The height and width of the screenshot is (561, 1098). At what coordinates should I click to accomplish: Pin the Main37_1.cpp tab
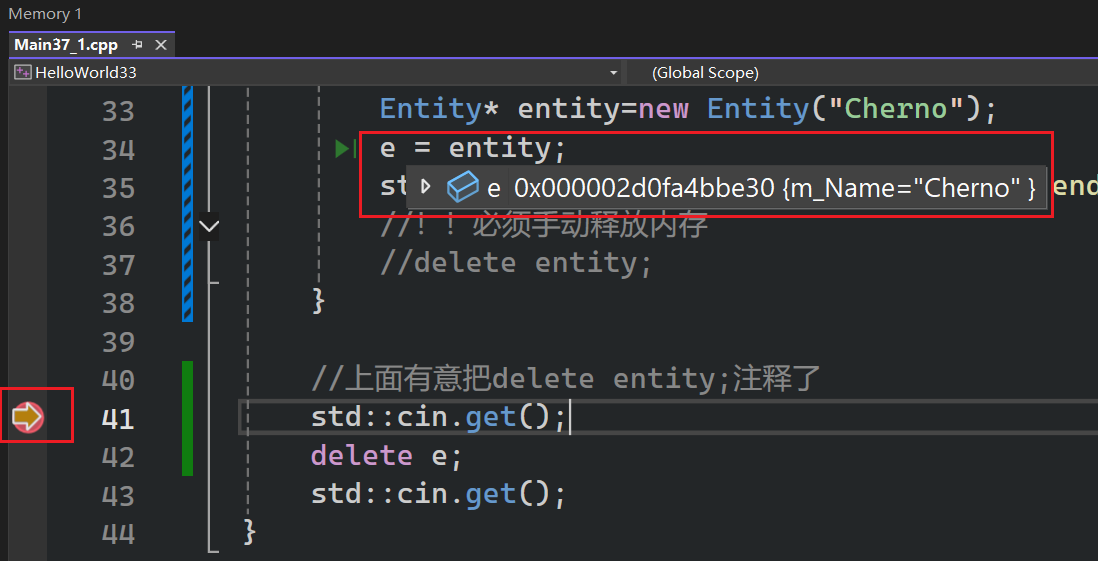[137, 45]
